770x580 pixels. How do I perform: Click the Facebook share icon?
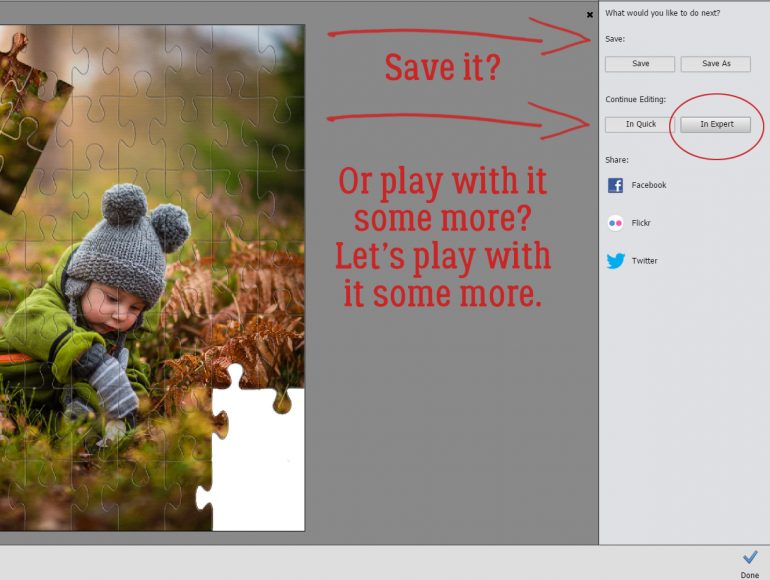pyautogui.click(x=615, y=185)
